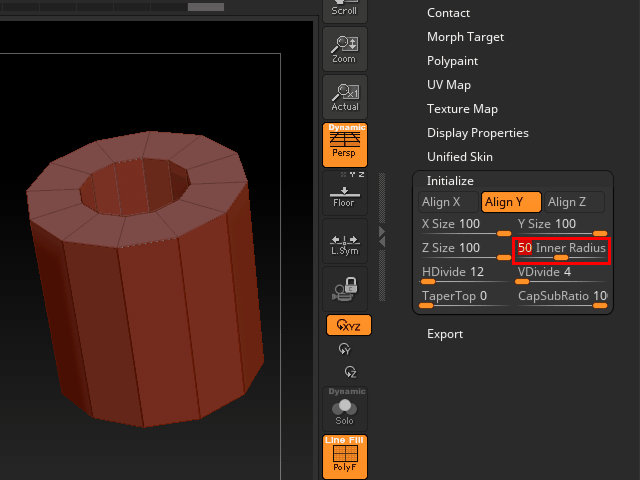This screenshot has height=480, width=640.
Task: Toggle PolyF line fill display
Action: pos(345,455)
